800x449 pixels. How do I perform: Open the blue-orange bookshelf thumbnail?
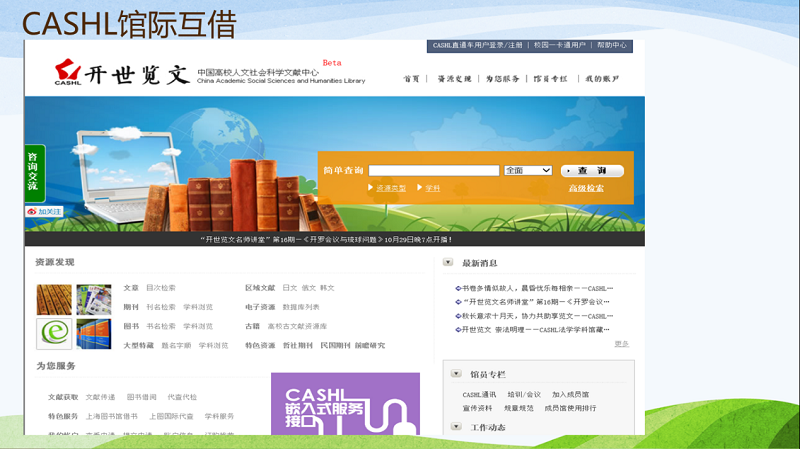pos(94,334)
